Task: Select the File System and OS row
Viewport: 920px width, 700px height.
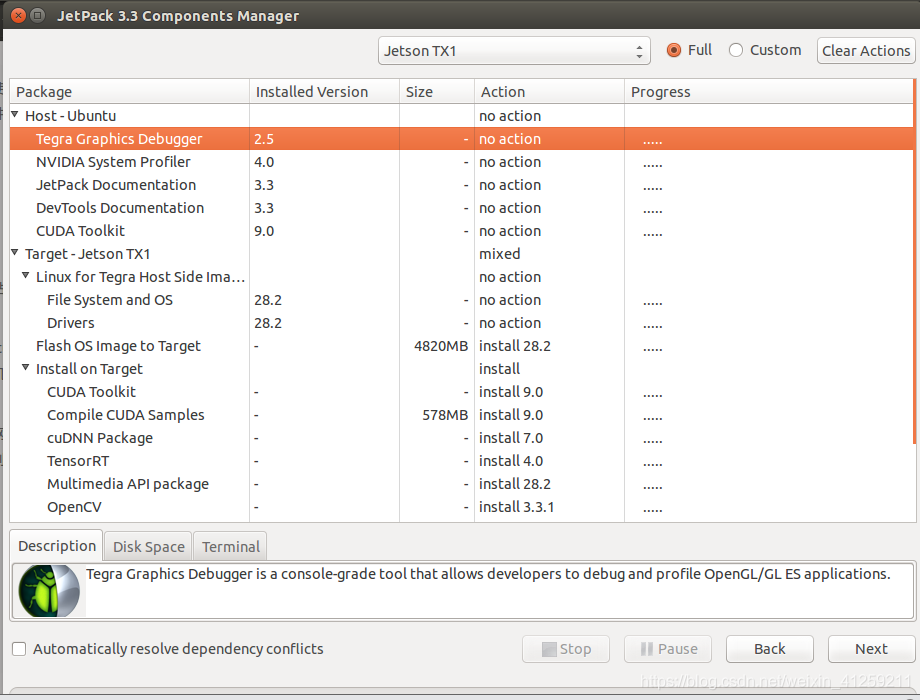Action: click(461, 300)
